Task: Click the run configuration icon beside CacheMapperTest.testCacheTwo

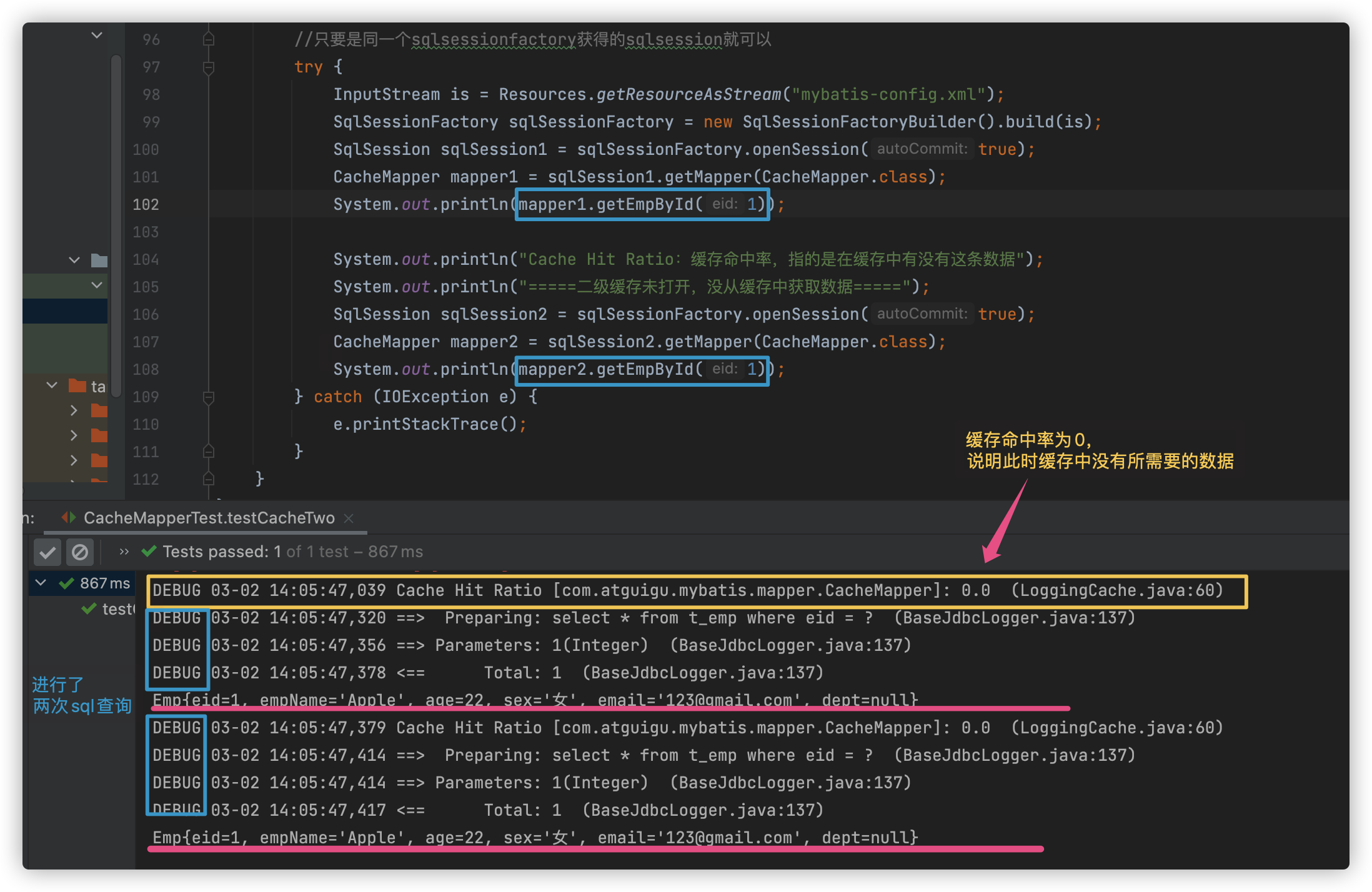Action: (69, 518)
